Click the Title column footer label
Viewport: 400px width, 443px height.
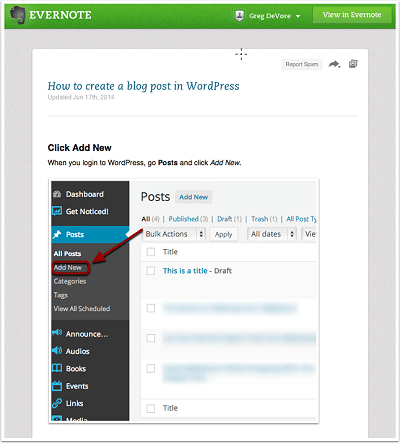point(170,408)
